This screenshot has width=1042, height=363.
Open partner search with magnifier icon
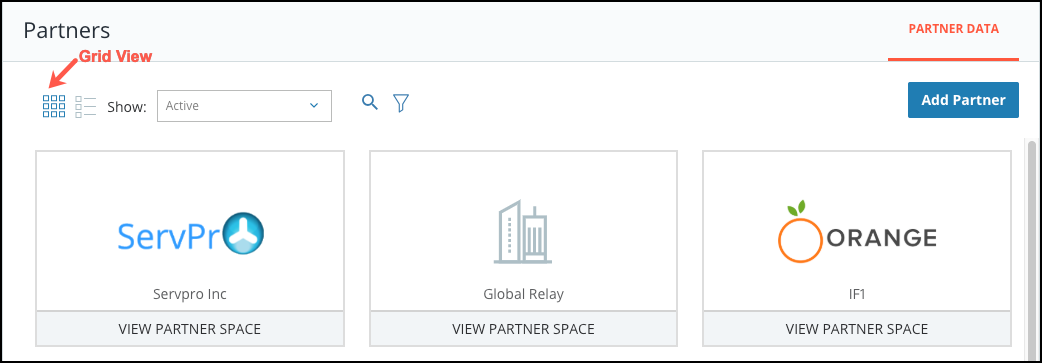point(369,102)
